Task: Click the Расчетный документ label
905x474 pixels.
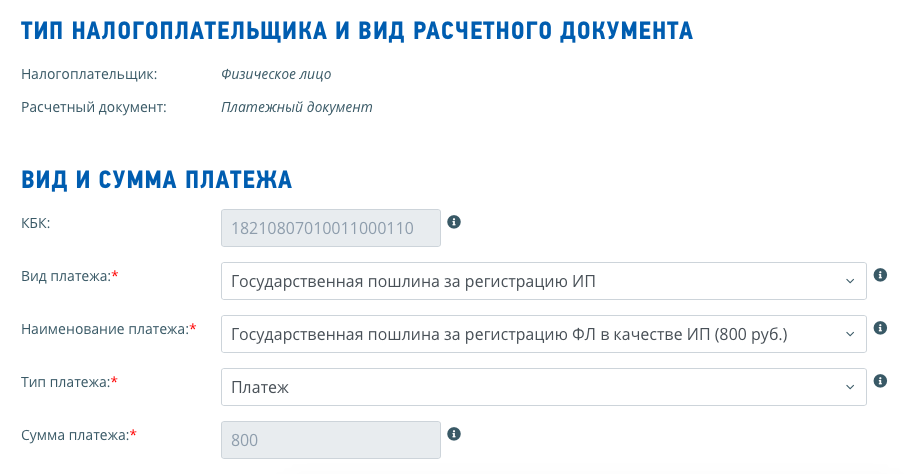Action: pos(94,107)
